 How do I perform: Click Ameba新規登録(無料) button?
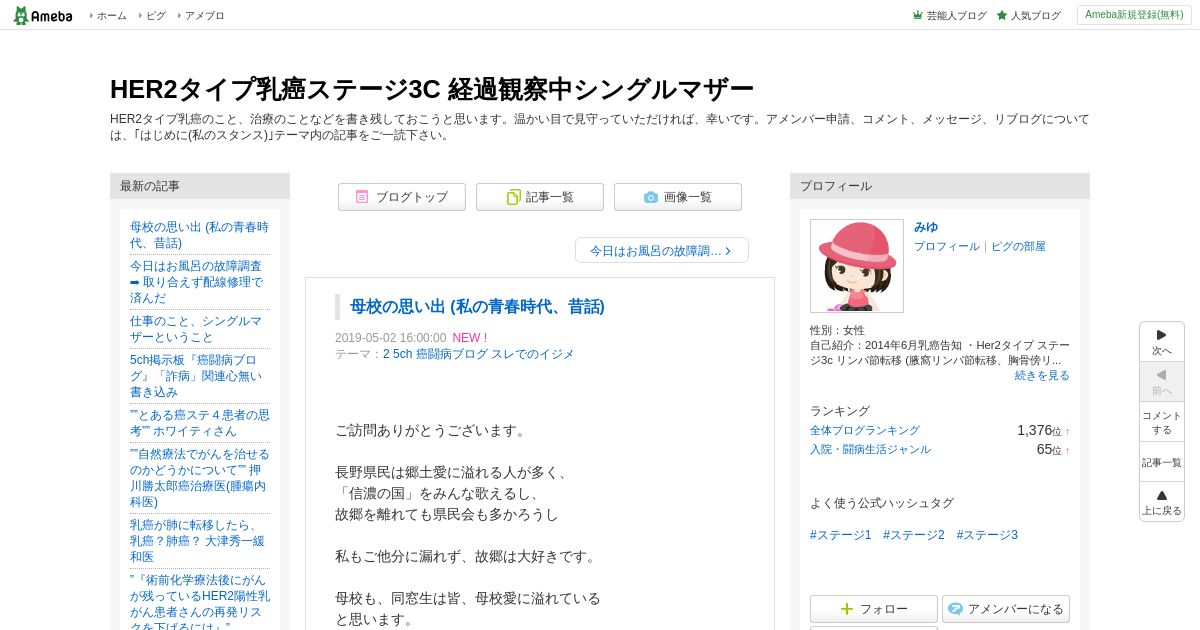(x=1134, y=15)
